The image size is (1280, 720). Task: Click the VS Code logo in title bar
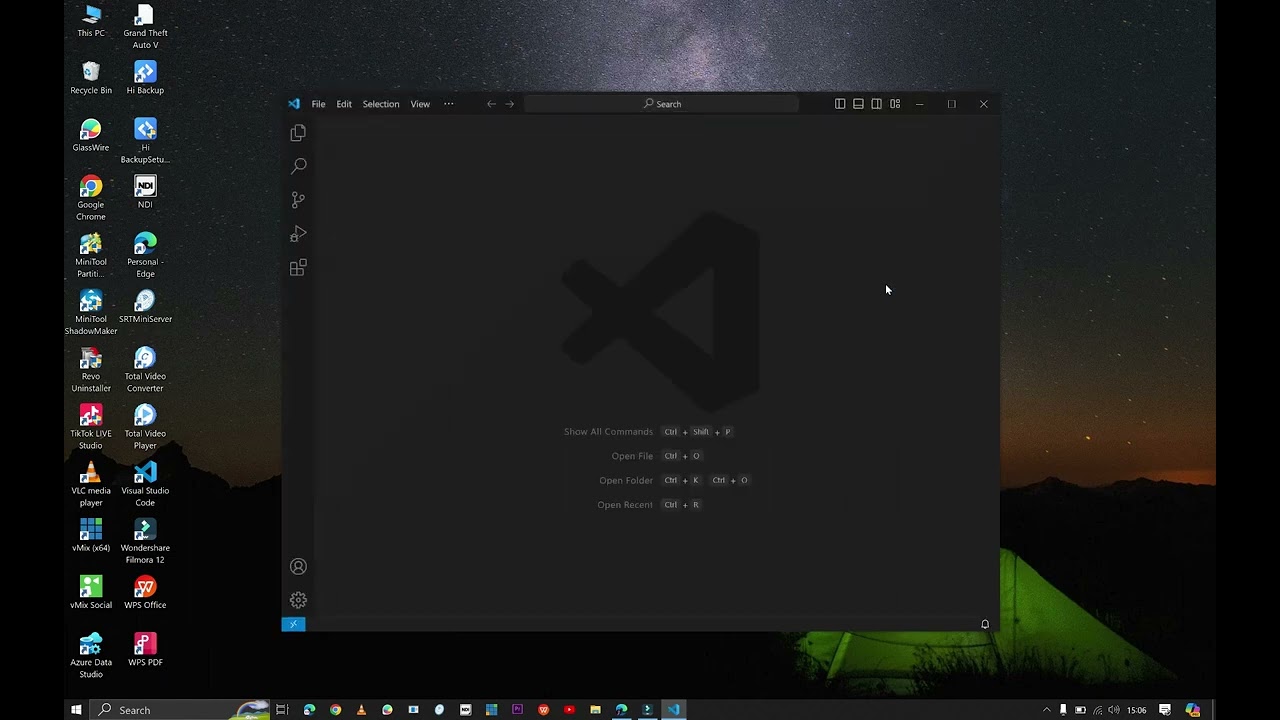[294, 104]
